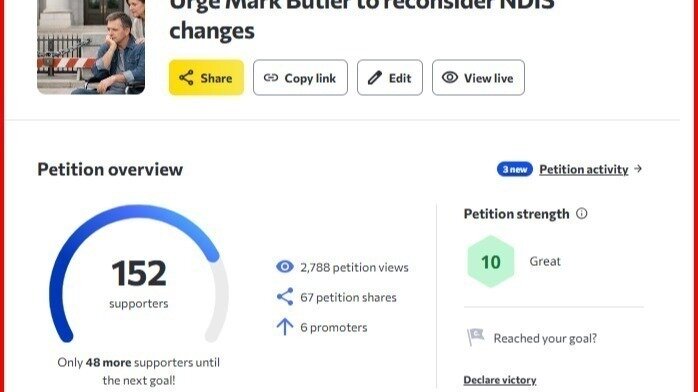
Task: Click the petition strength score hexagon
Action: [491, 262]
